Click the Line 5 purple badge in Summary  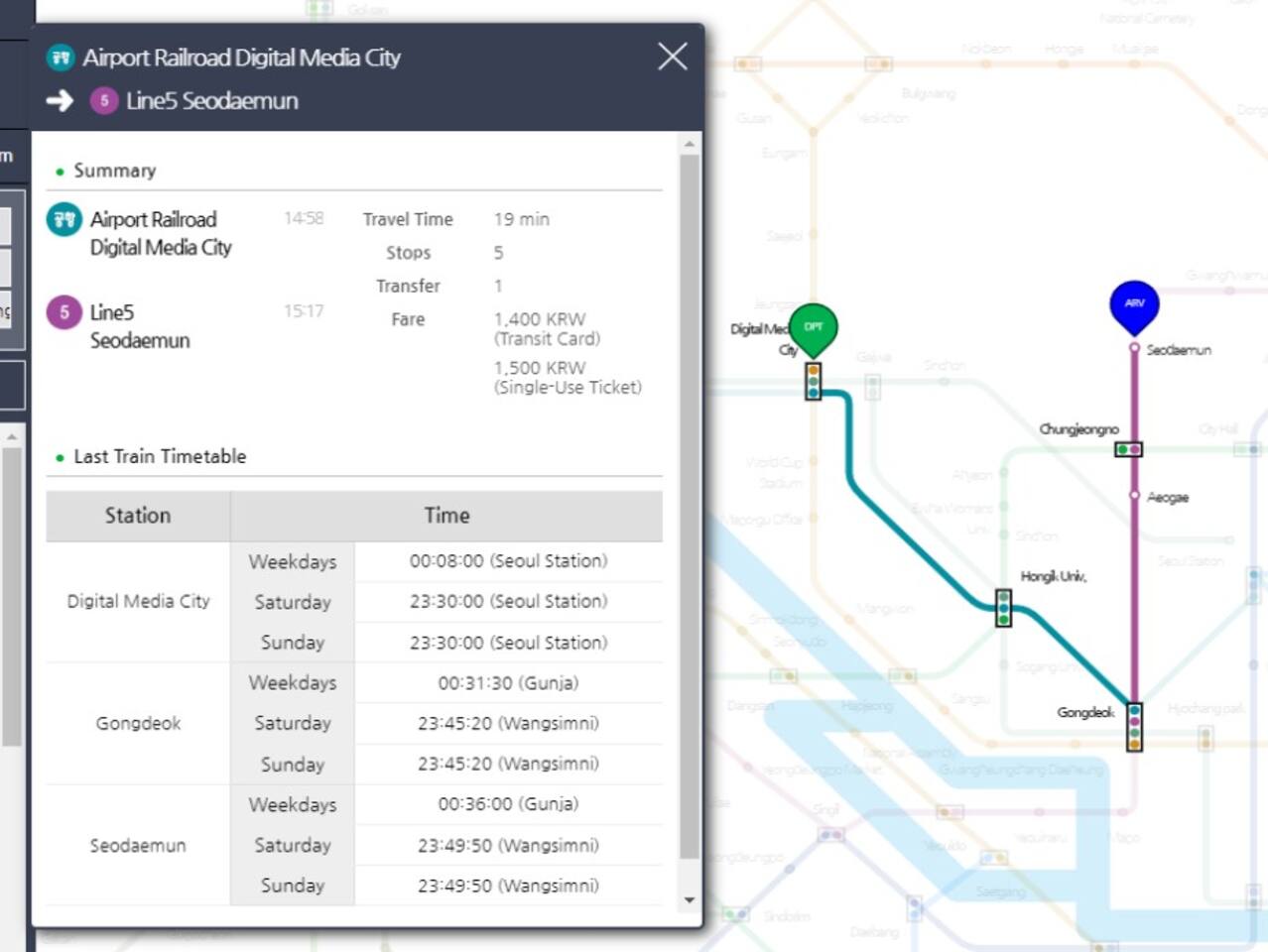pos(64,312)
